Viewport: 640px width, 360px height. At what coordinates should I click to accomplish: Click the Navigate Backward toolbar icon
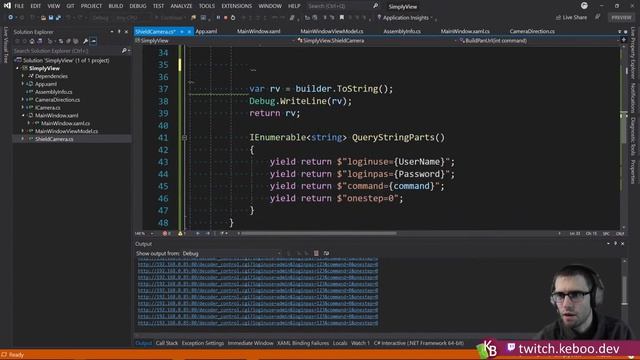[11, 18]
